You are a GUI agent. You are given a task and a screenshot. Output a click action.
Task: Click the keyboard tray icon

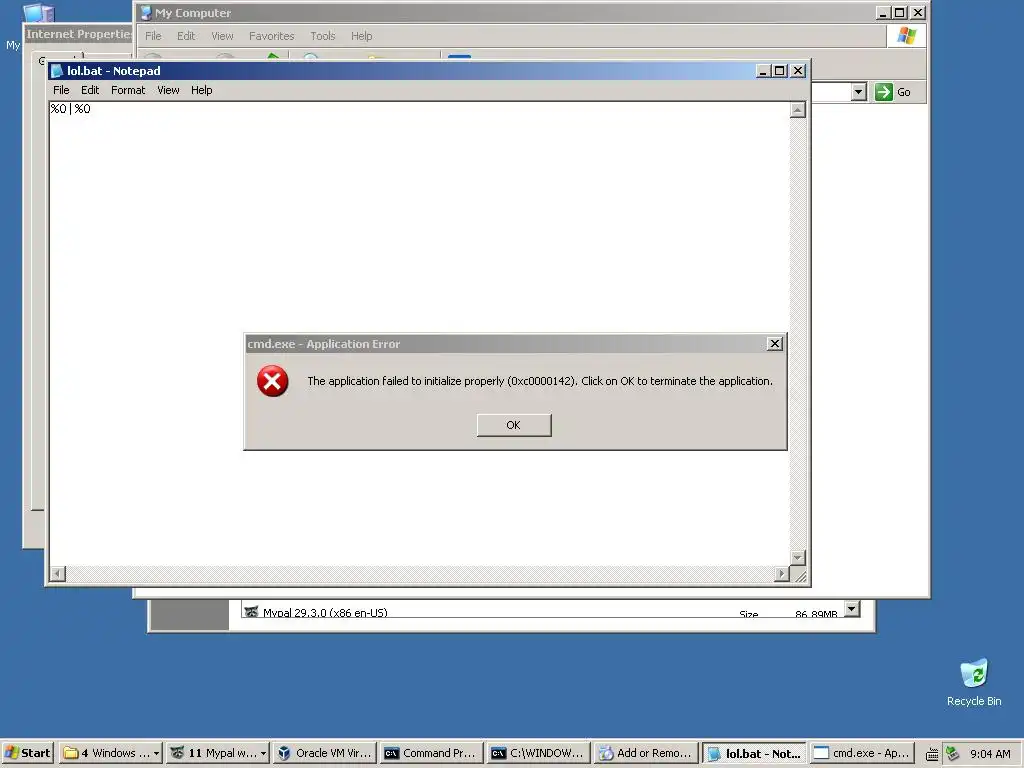[x=933, y=754]
